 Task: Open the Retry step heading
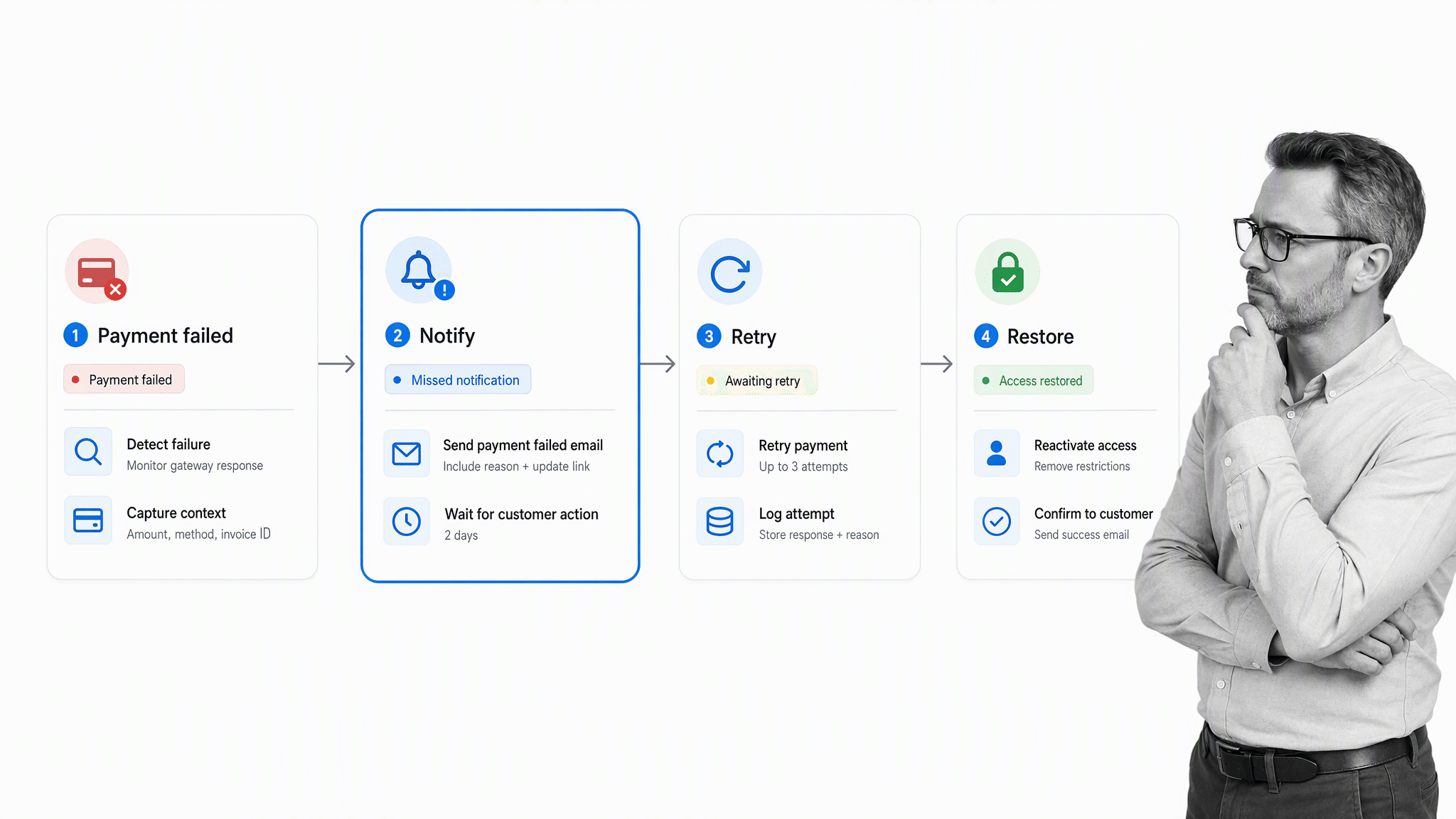pyautogui.click(x=754, y=336)
